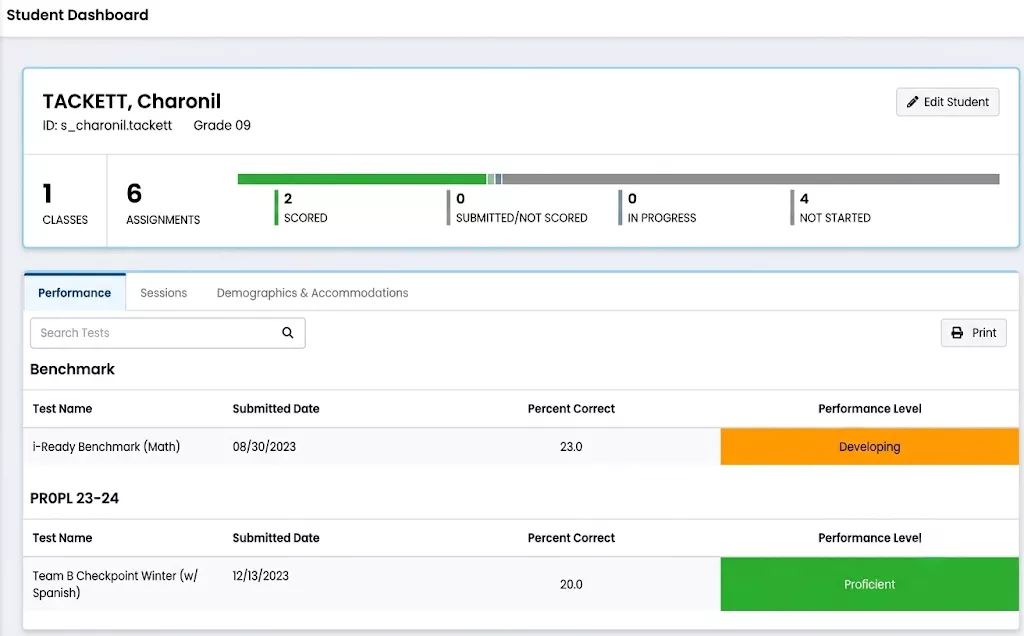The height and width of the screenshot is (636, 1024).
Task: Click the student ID s_charonil.tackett
Action: 108,125
